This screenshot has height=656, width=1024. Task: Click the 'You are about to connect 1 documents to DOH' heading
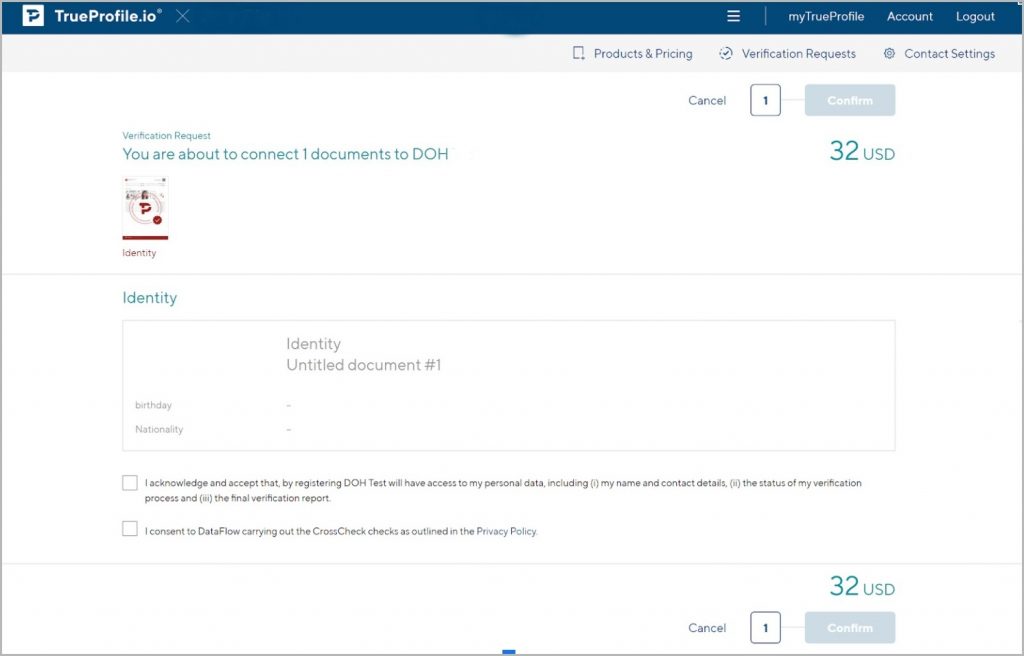coord(285,154)
